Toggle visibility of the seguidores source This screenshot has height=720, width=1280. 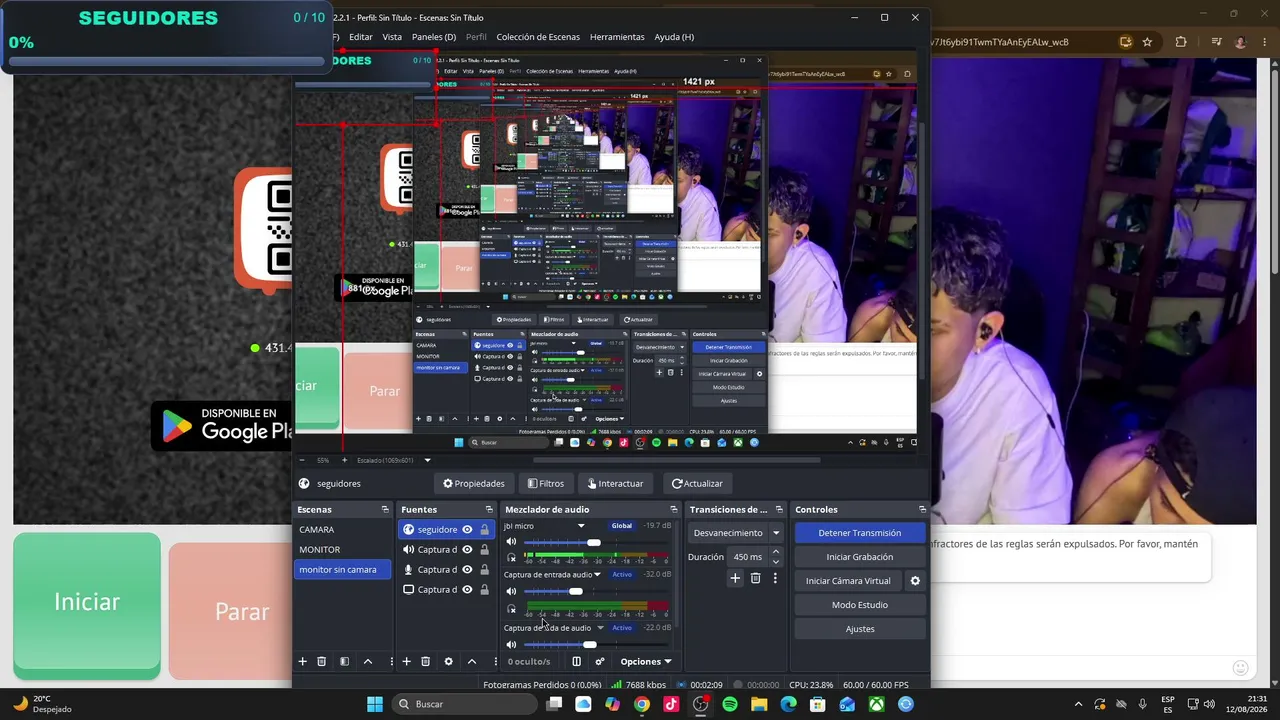point(467,530)
